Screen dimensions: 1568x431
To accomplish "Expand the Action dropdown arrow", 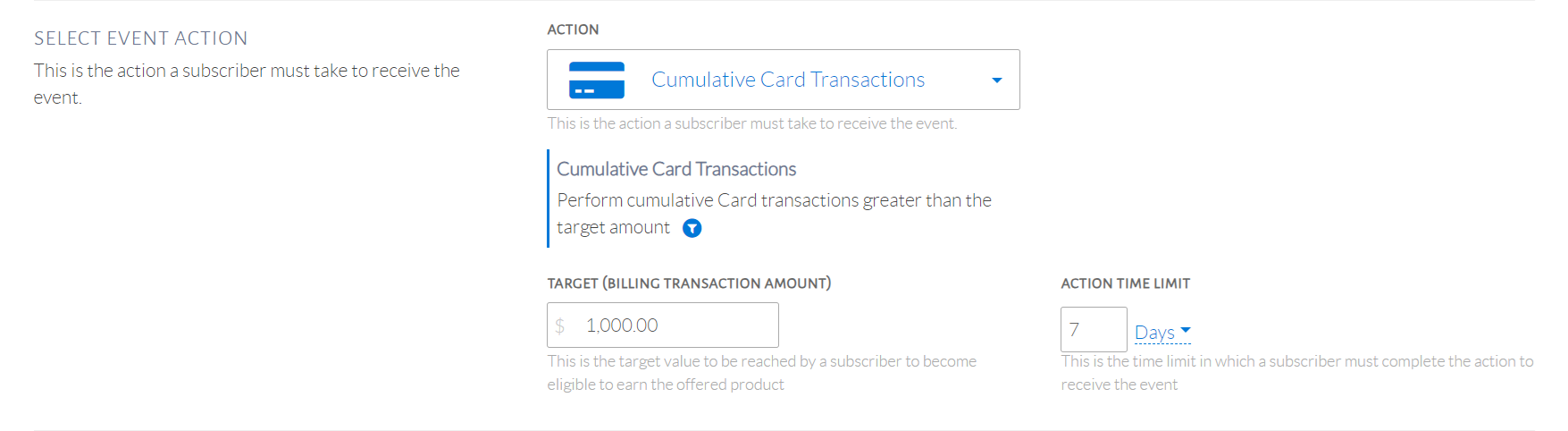I will (996, 80).
